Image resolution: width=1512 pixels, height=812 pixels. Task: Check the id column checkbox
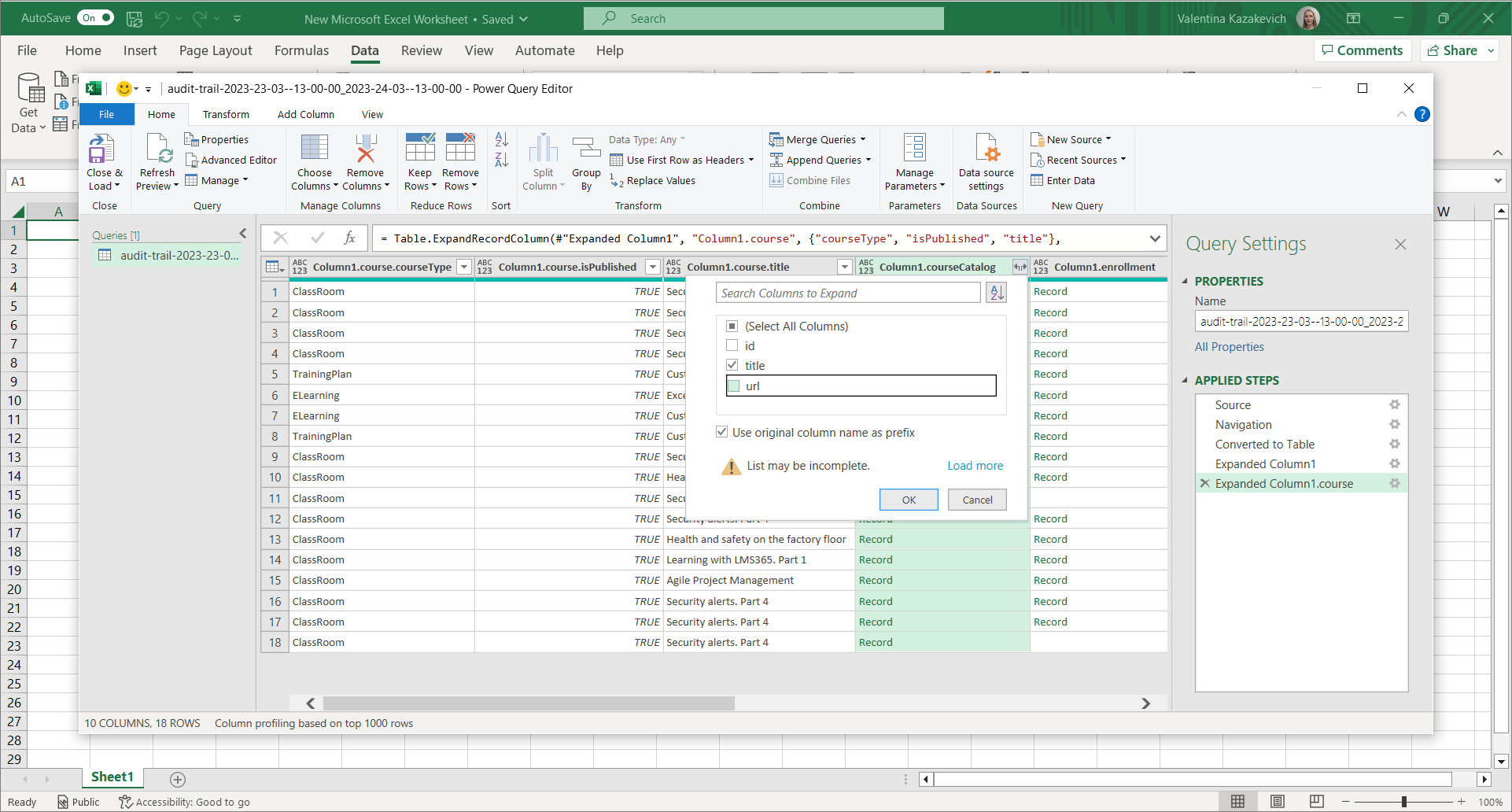732,345
